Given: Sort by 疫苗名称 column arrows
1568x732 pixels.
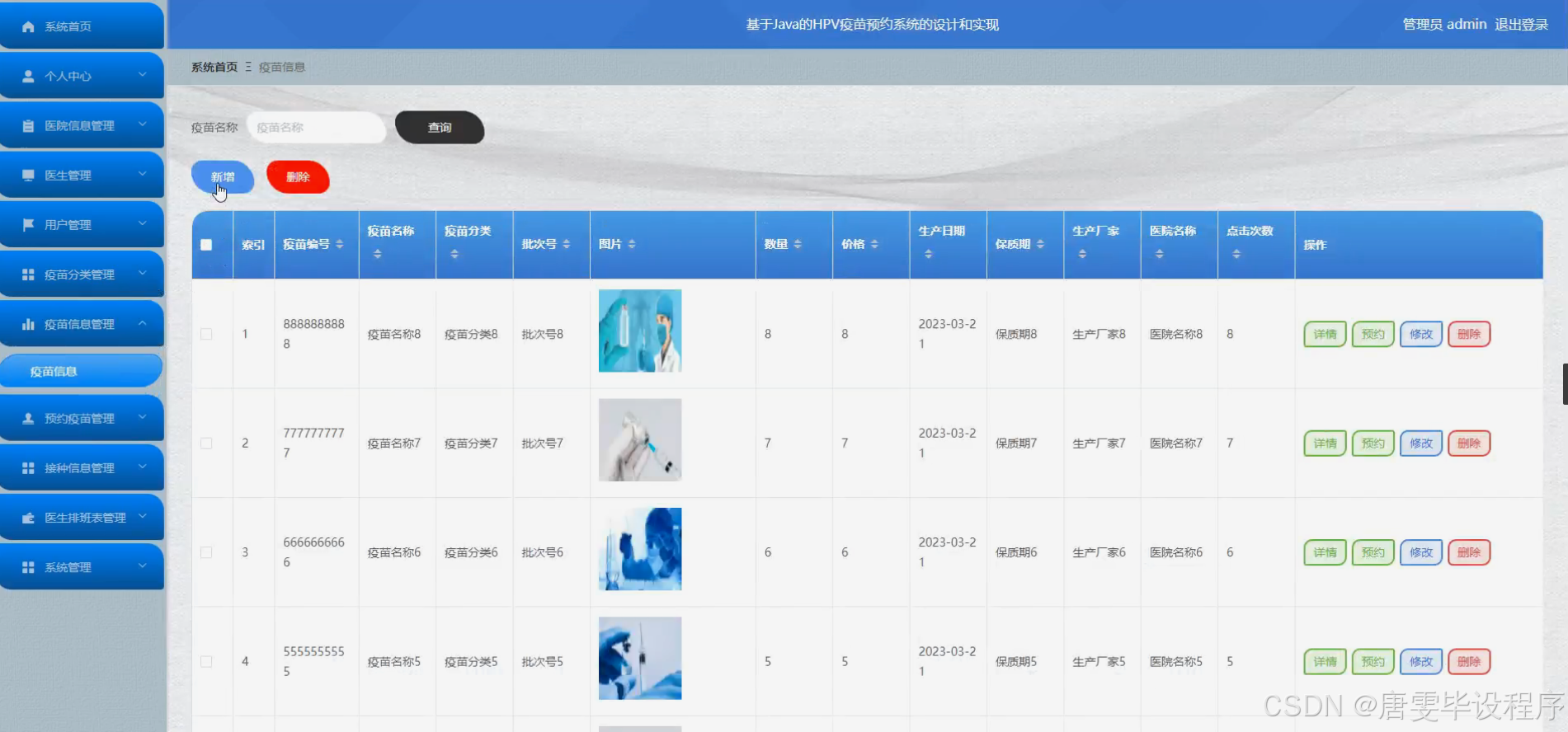Looking at the screenshot, I should coord(377,254).
